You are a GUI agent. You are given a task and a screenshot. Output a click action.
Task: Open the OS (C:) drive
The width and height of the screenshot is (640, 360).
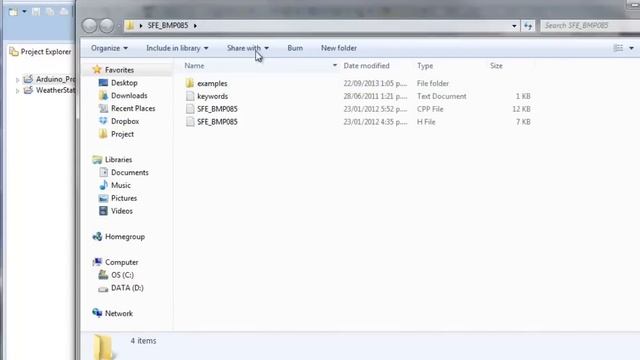[122, 275]
